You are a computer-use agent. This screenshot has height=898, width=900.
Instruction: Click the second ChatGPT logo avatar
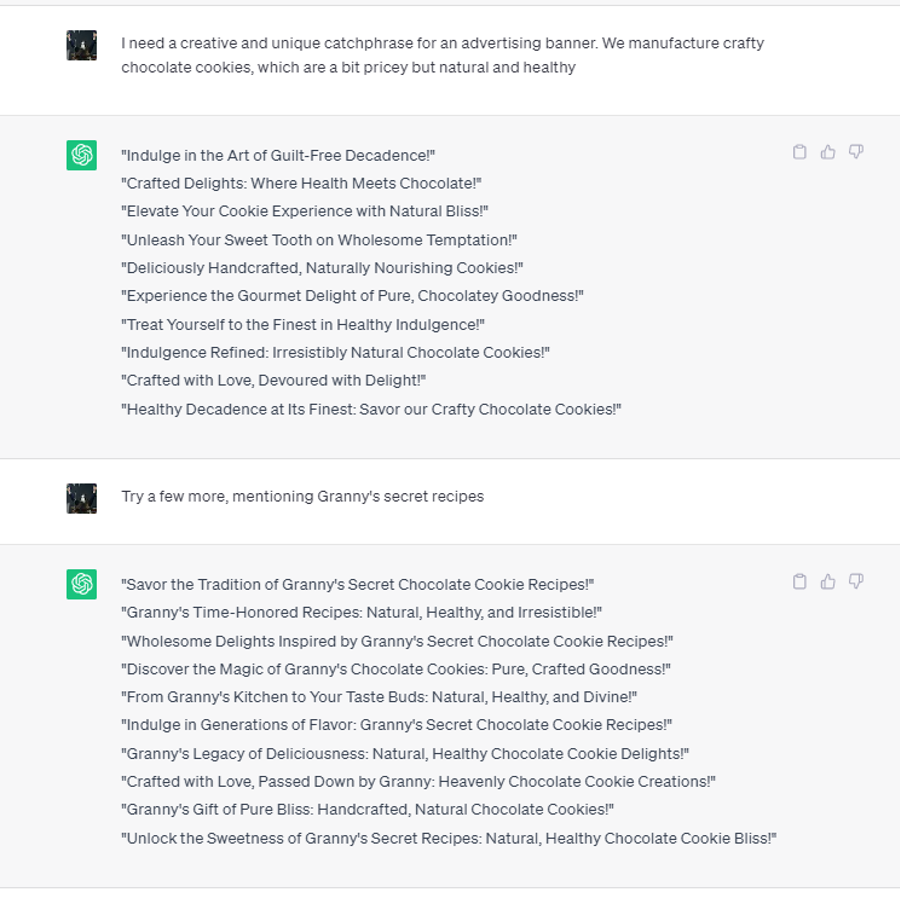82,584
